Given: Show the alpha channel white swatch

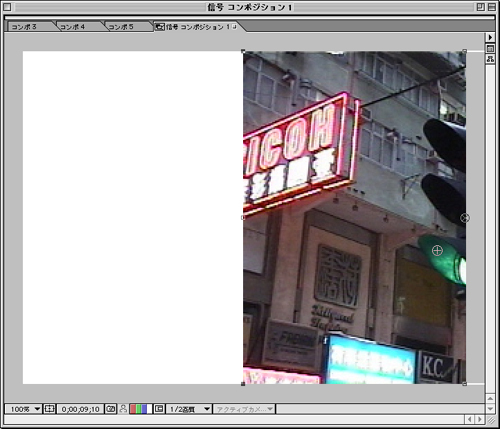Looking at the screenshot, I should 149,409.
